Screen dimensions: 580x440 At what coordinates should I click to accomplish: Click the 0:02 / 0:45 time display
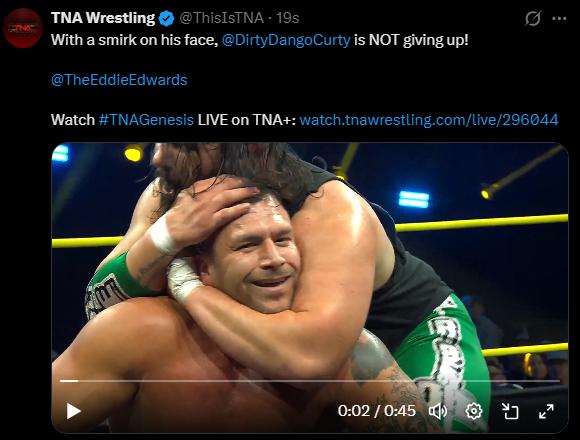(x=377, y=411)
